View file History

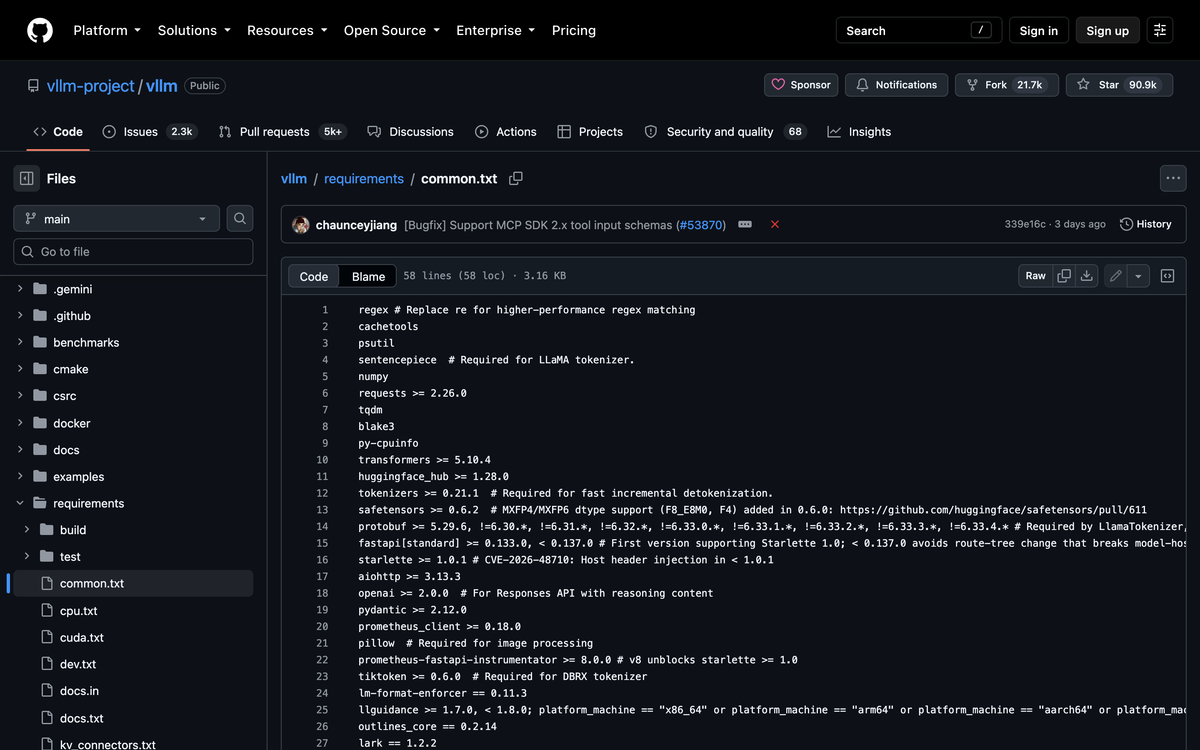coord(1146,224)
